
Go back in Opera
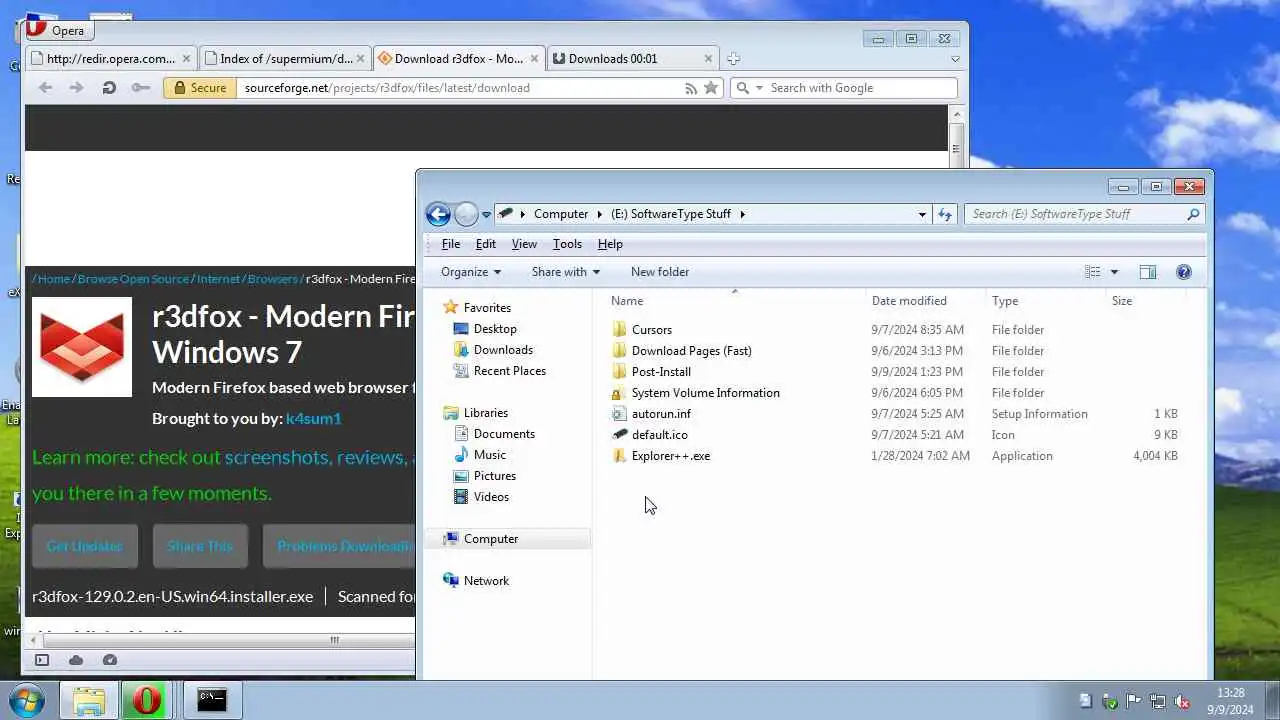click(x=45, y=88)
